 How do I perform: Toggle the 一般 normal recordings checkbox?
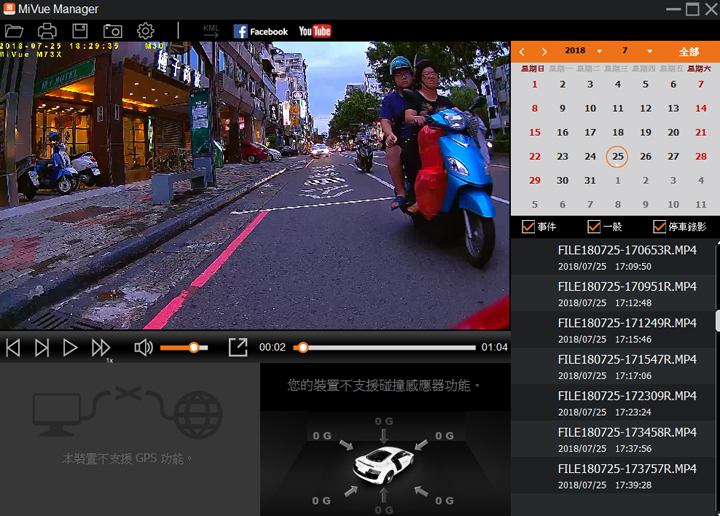[594, 227]
